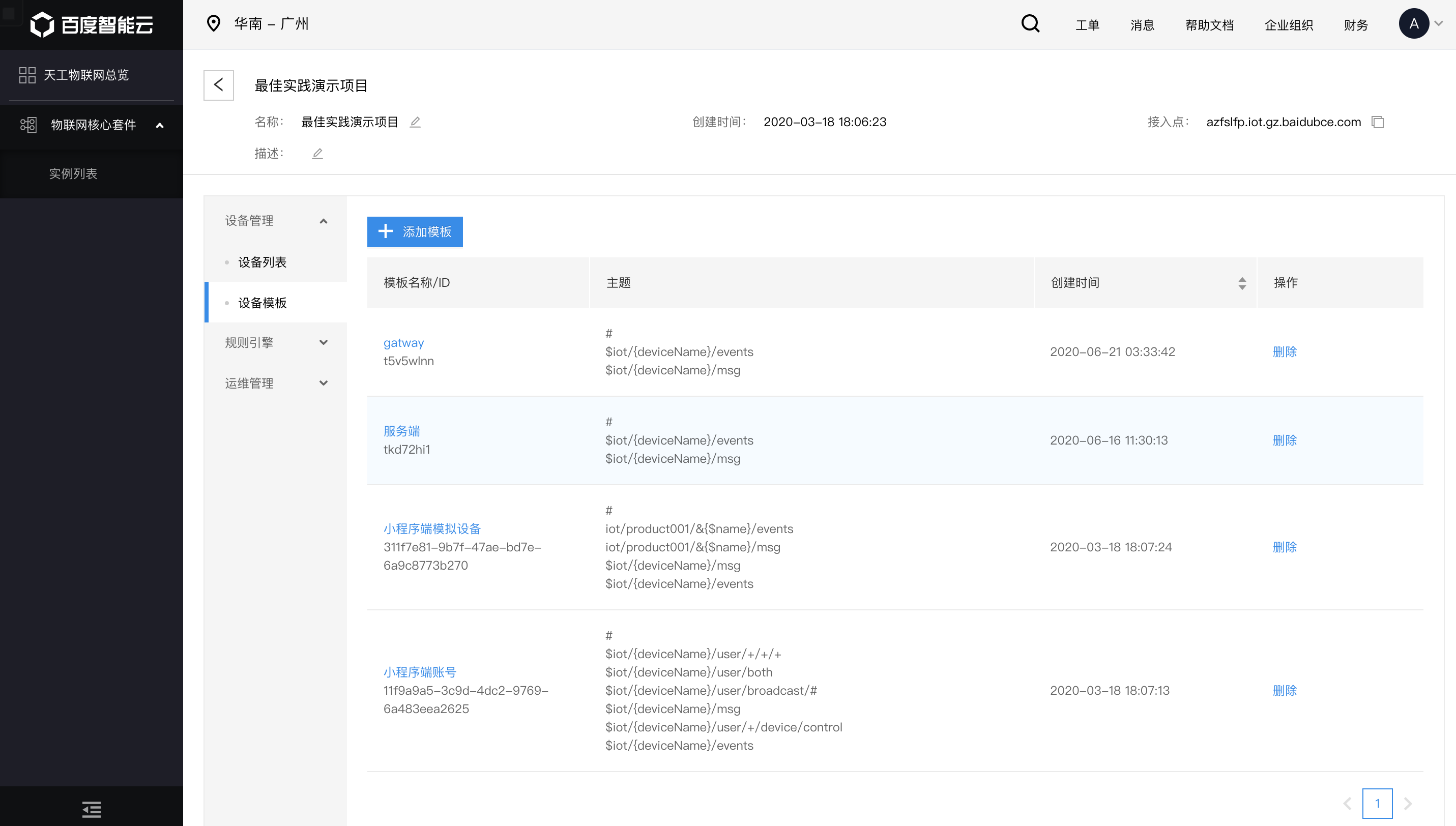This screenshot has height=826, width=1456.
Task: Go to page 1
Action: pos(1377,803)
